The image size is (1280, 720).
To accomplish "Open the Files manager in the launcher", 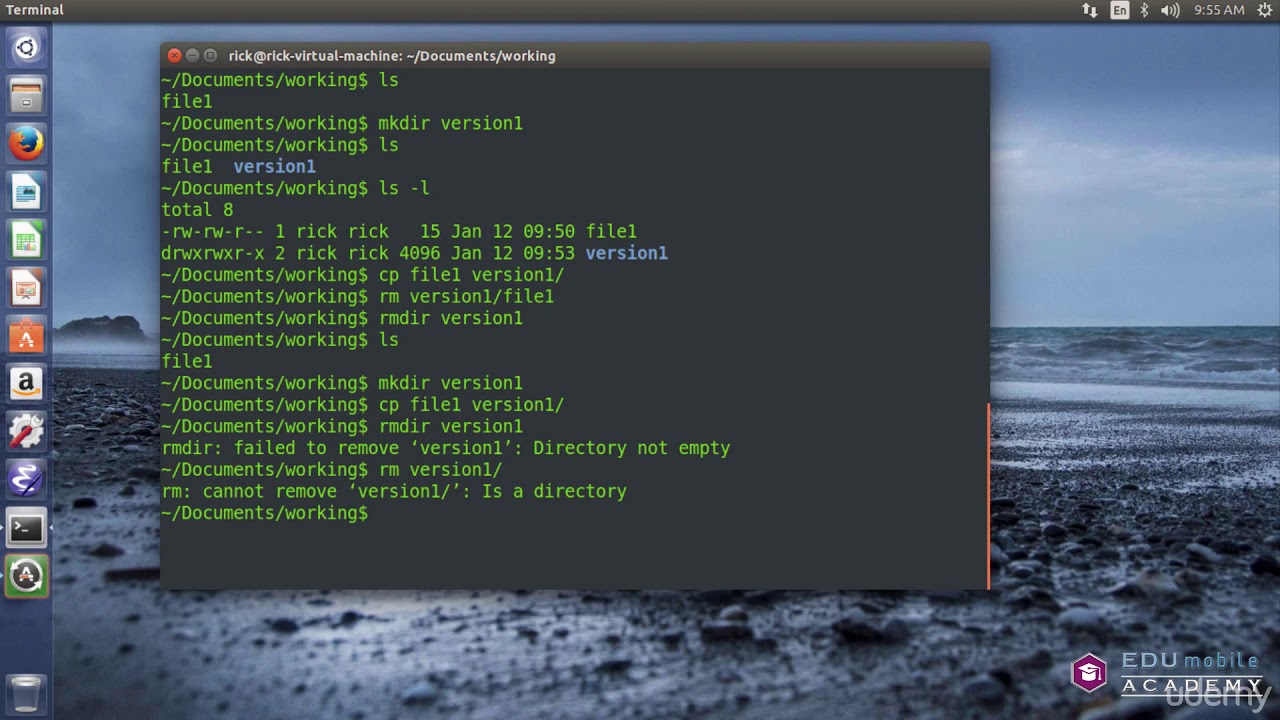I will [26, 96].
